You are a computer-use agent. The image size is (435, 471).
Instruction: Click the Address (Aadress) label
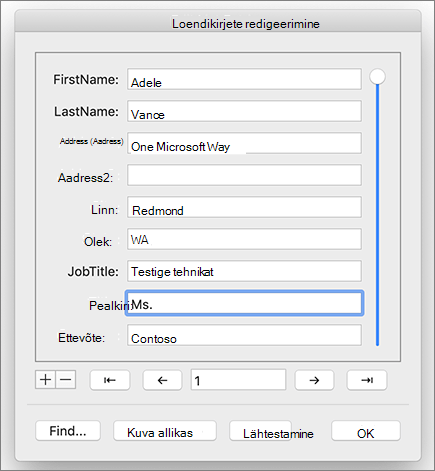[92, 141]
